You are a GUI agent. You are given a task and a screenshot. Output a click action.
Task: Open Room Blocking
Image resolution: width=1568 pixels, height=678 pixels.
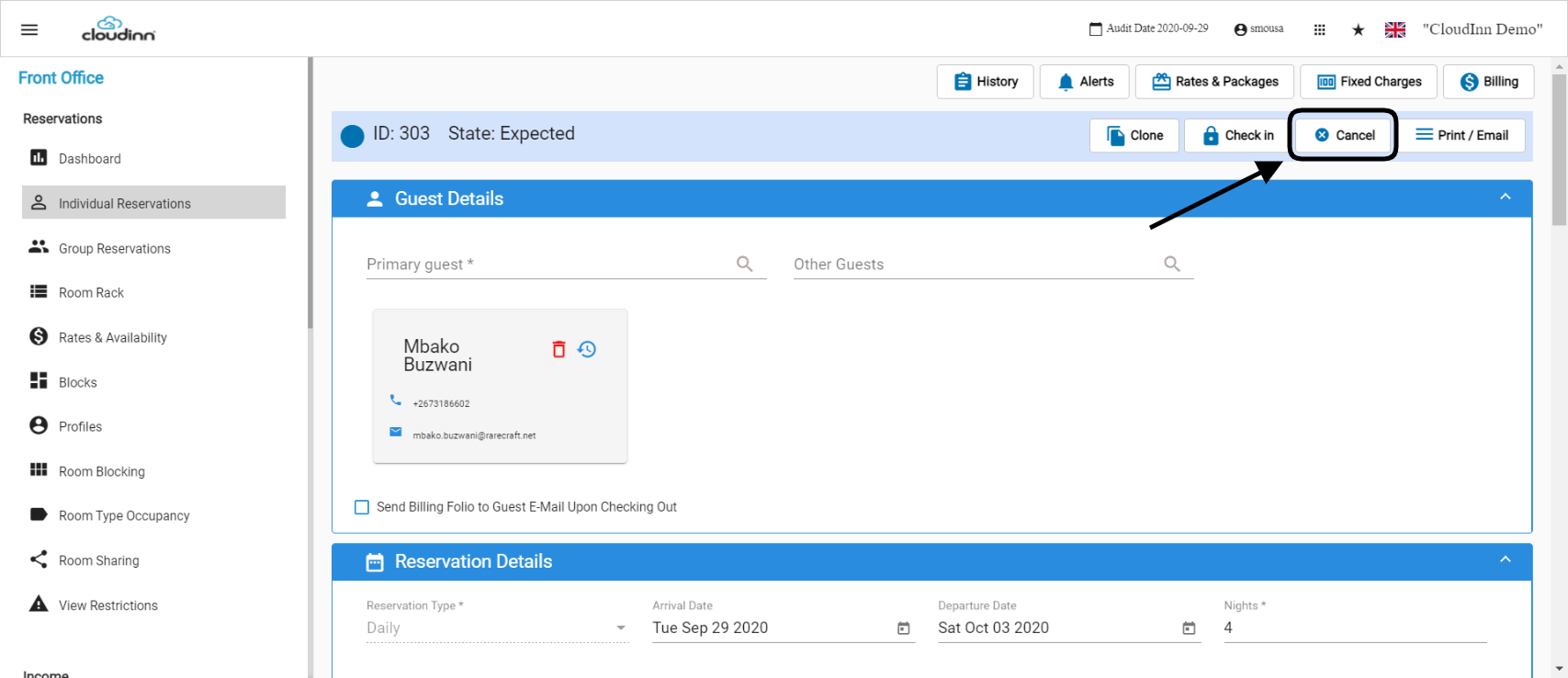pyautogui.click(x=153, y=471)
